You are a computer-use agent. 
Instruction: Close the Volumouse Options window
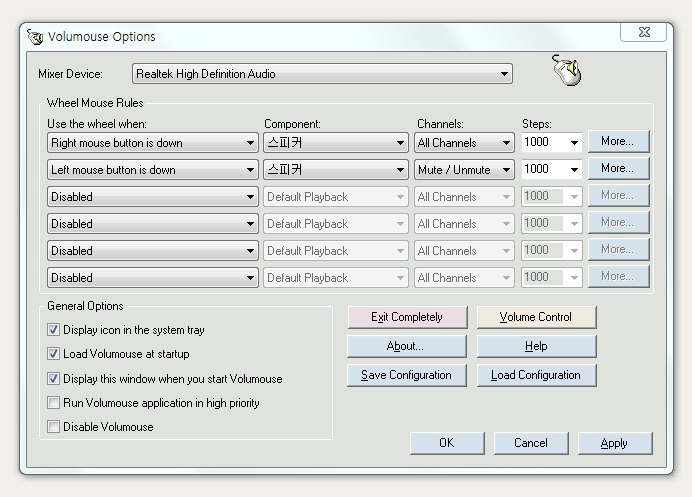pos(643,32)
